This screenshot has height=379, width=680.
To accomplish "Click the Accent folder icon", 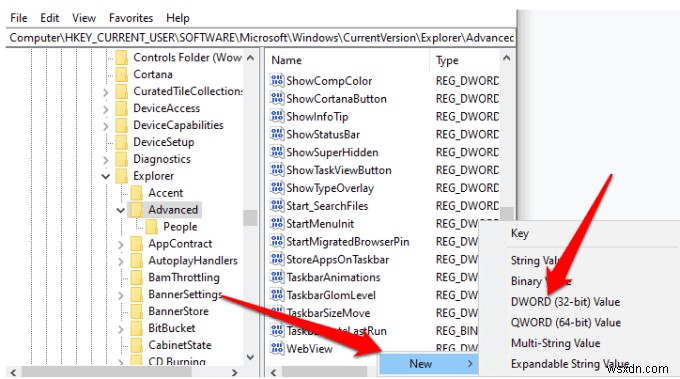I will [x=137, y=193].
